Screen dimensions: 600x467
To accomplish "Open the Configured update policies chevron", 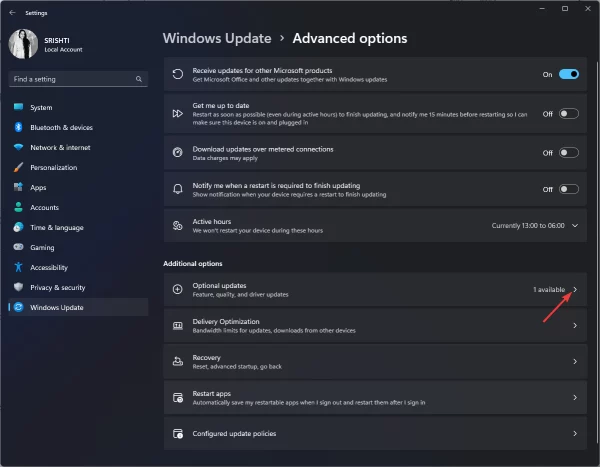I will click(x=575, y=434).
